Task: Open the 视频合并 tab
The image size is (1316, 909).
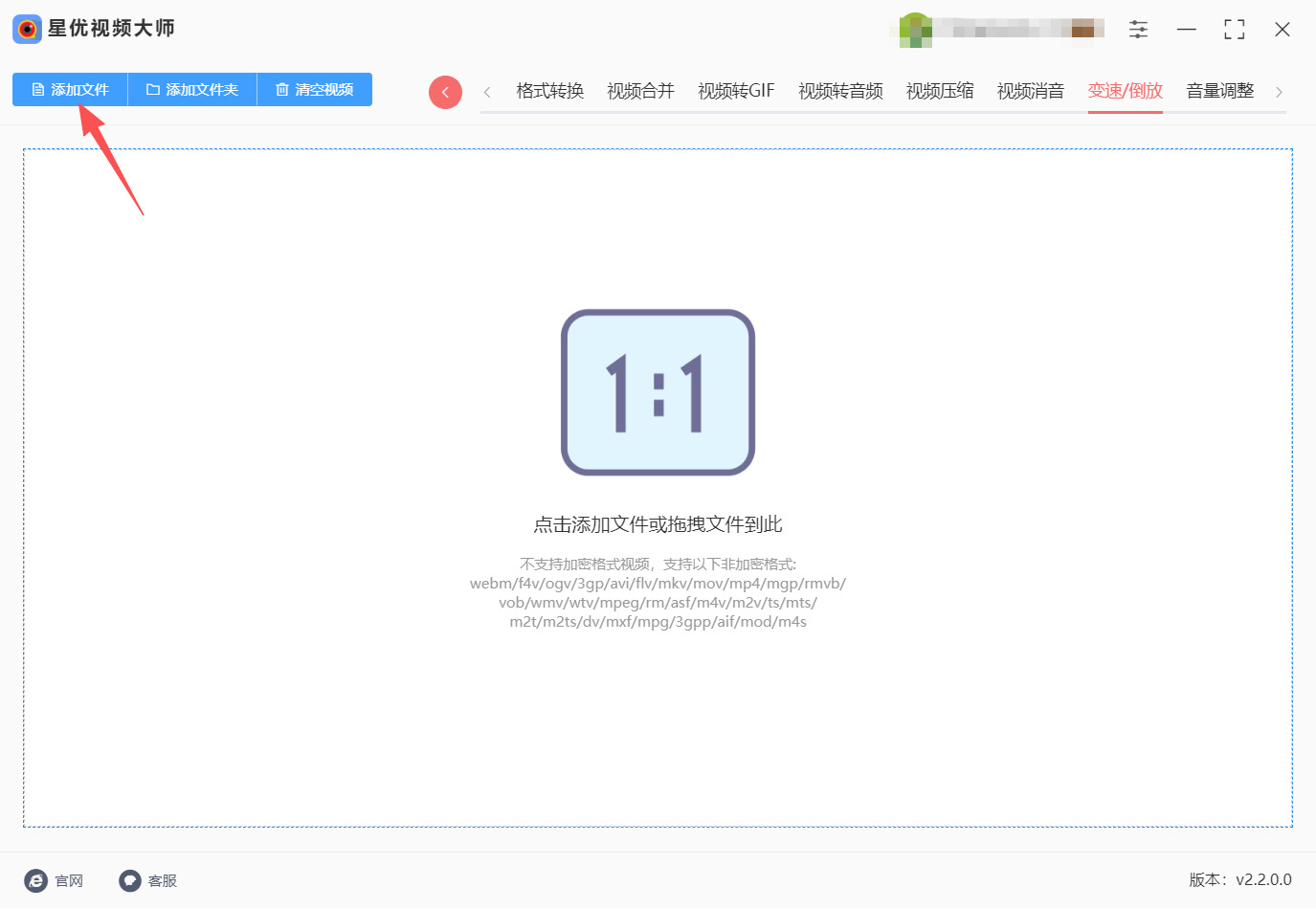Action: click(640, 91)
